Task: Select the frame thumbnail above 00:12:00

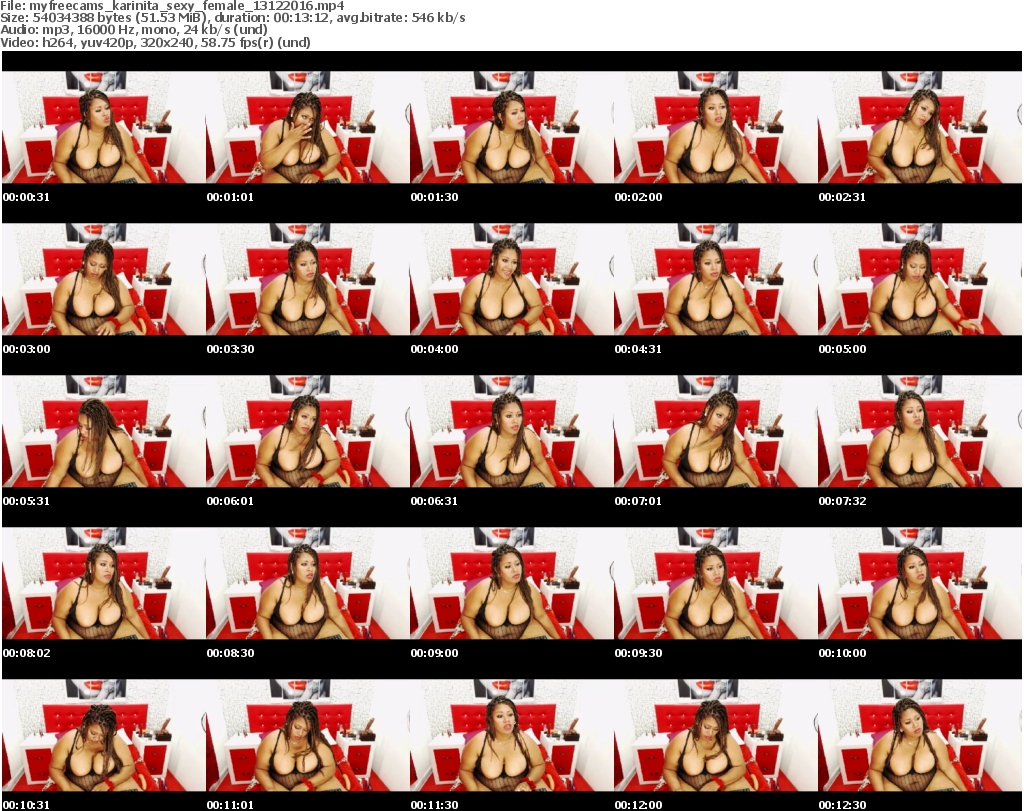Action: click(x=716, y=736)
